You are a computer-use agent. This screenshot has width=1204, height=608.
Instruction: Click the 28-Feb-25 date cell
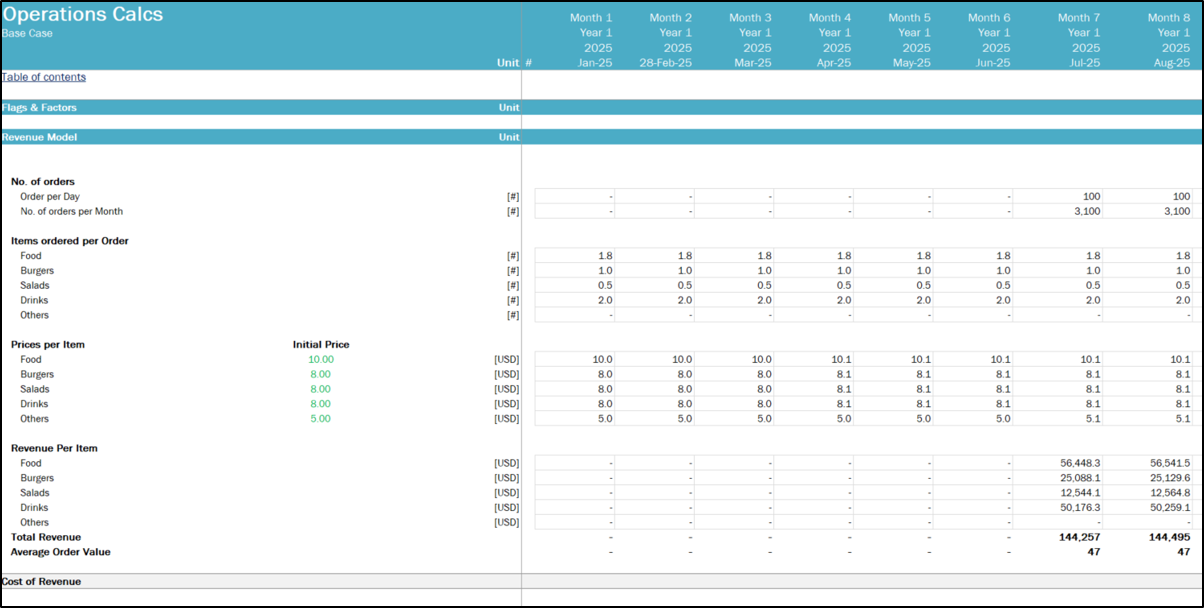pyautogui.click(x=665, y=62)
